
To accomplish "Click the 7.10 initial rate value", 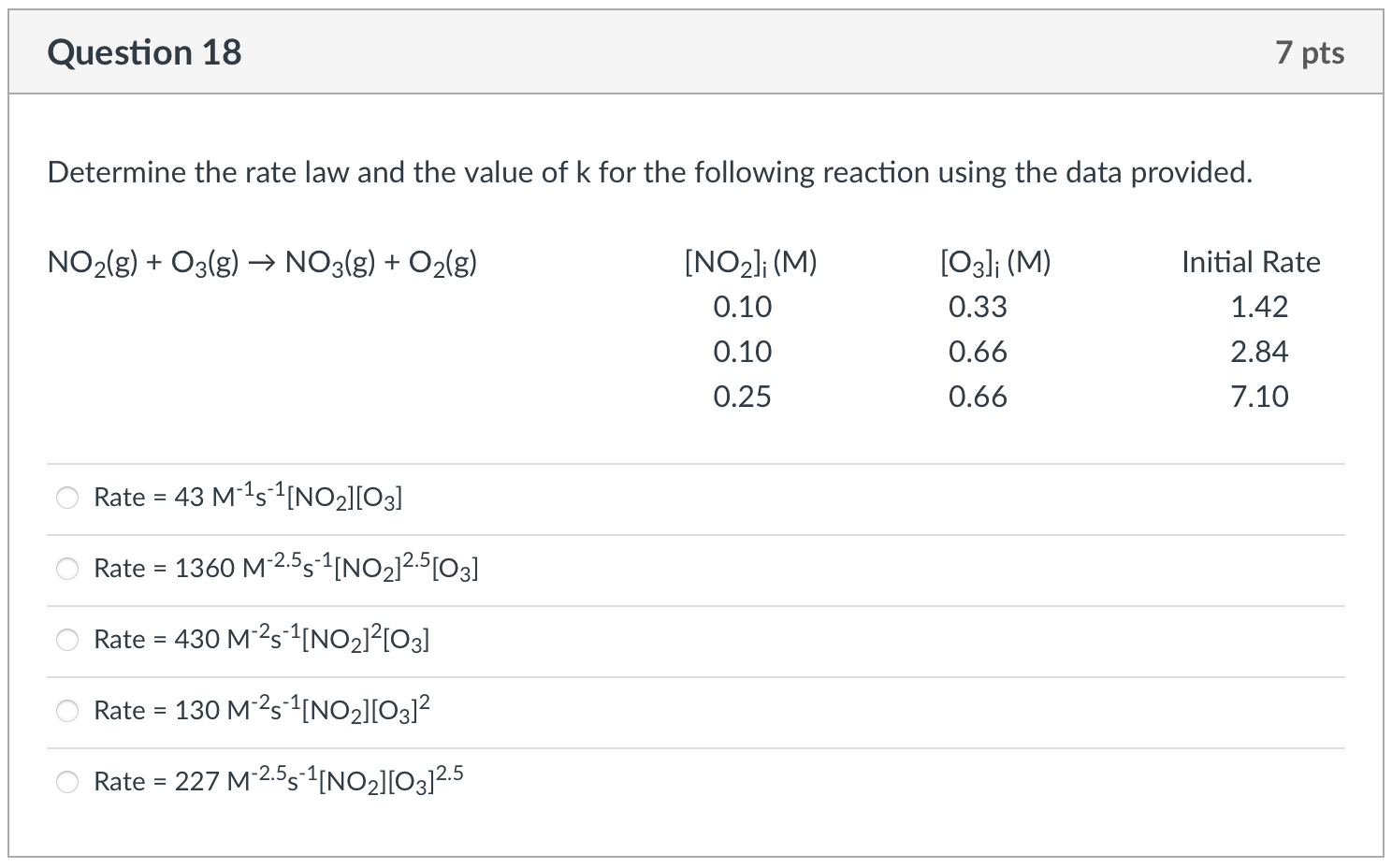I will click(x=1259, y=397).
